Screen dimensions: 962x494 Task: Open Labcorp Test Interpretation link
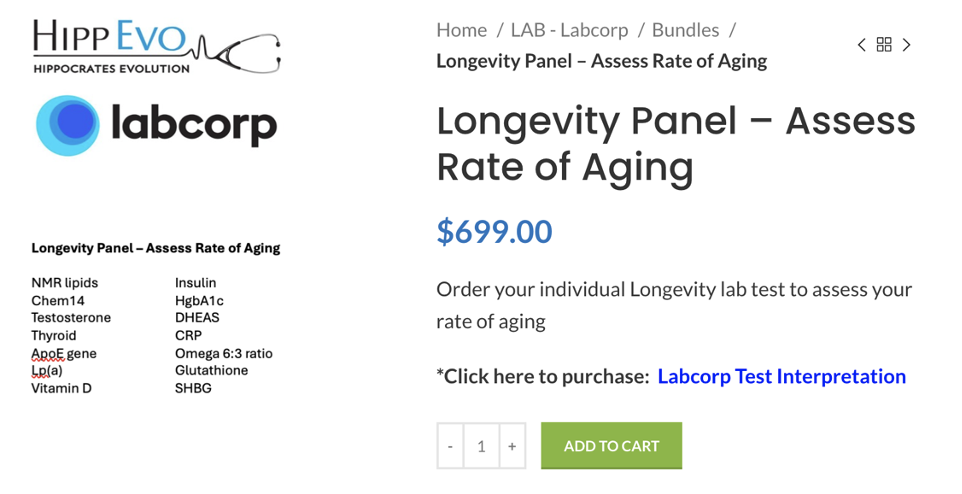click(x=782, y=376)
